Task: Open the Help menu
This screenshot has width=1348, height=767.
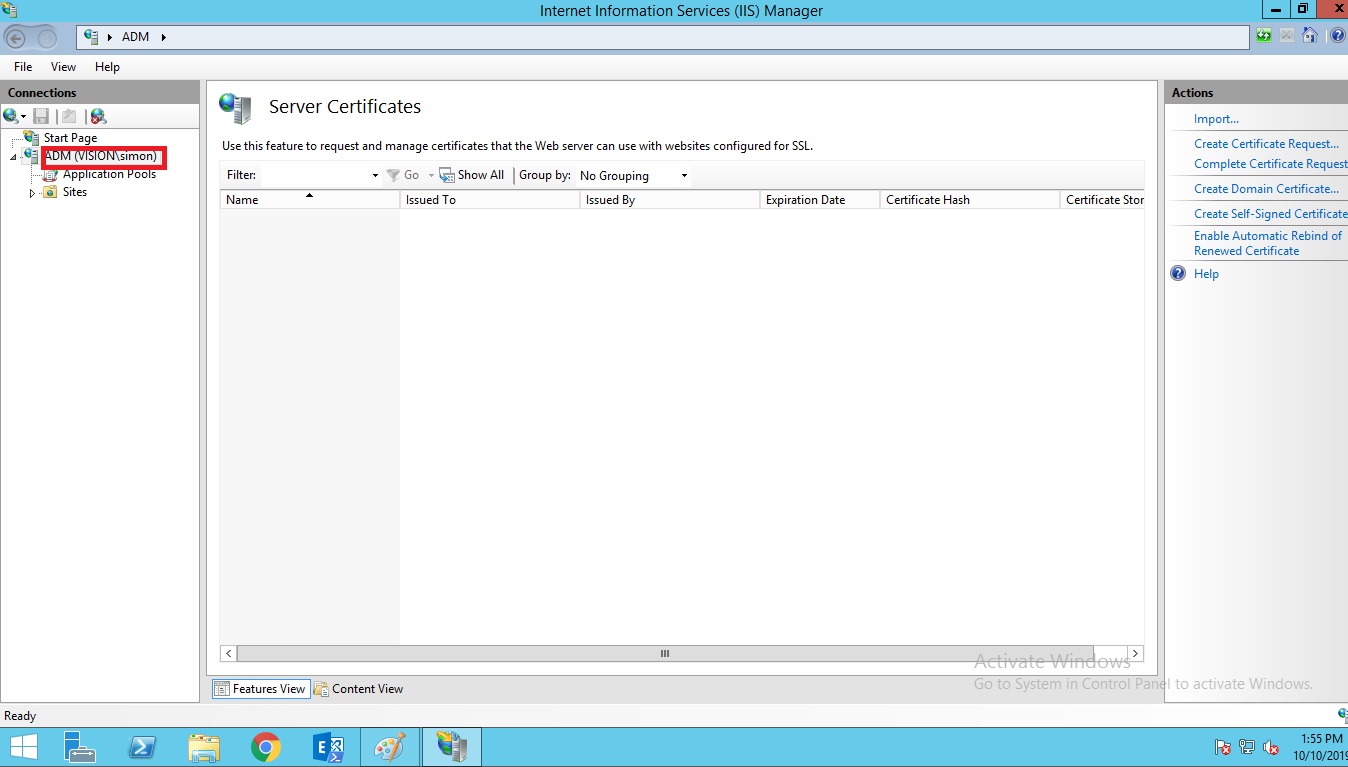Action: [107, 67]
